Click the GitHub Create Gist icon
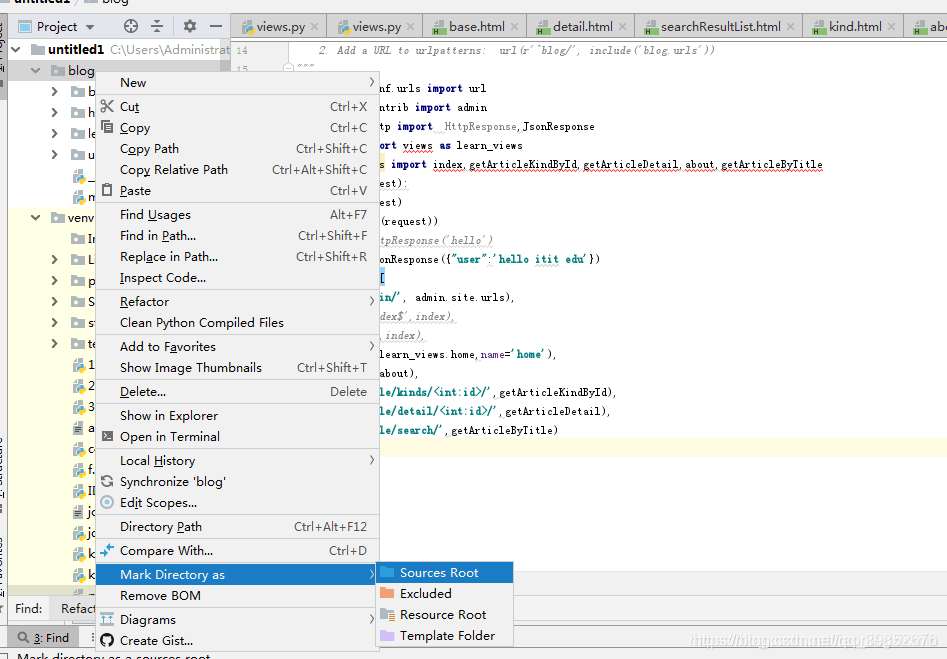Viewport: 947px width, 659px height. coord(107,640)
